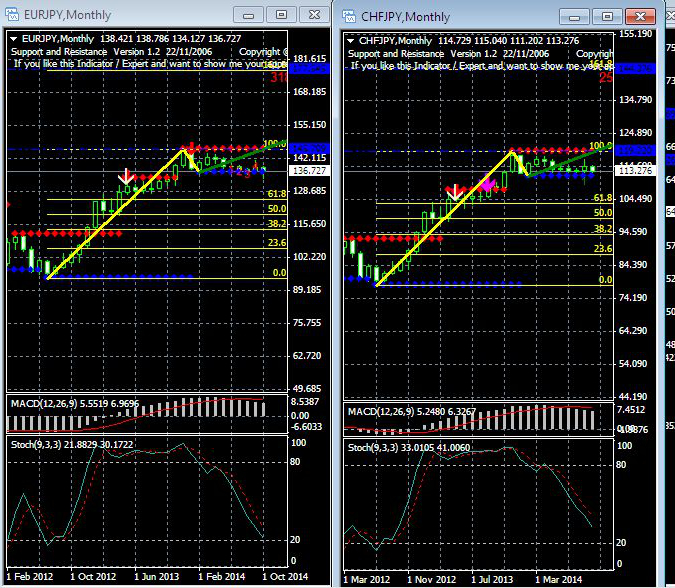Click the red number 318 on EURJPY chart
This screenshot has height=588, width=675.
[x=279, y=77]
